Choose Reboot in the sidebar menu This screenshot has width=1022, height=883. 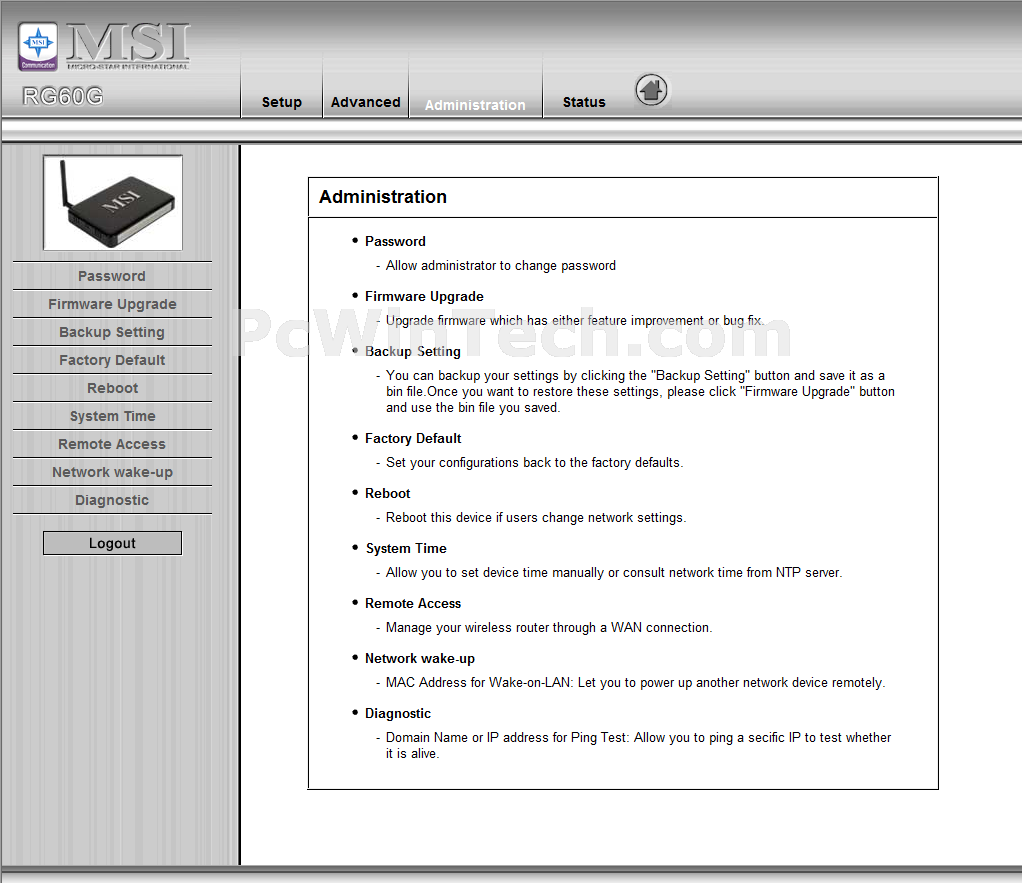coord(112,388)
